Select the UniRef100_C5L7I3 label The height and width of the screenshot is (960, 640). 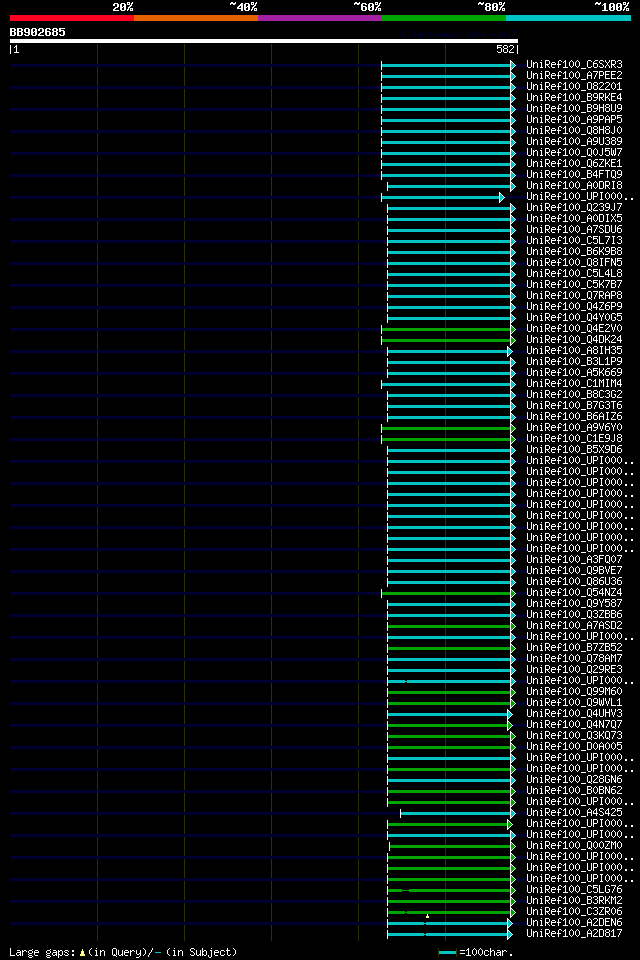tap(574, 241)
